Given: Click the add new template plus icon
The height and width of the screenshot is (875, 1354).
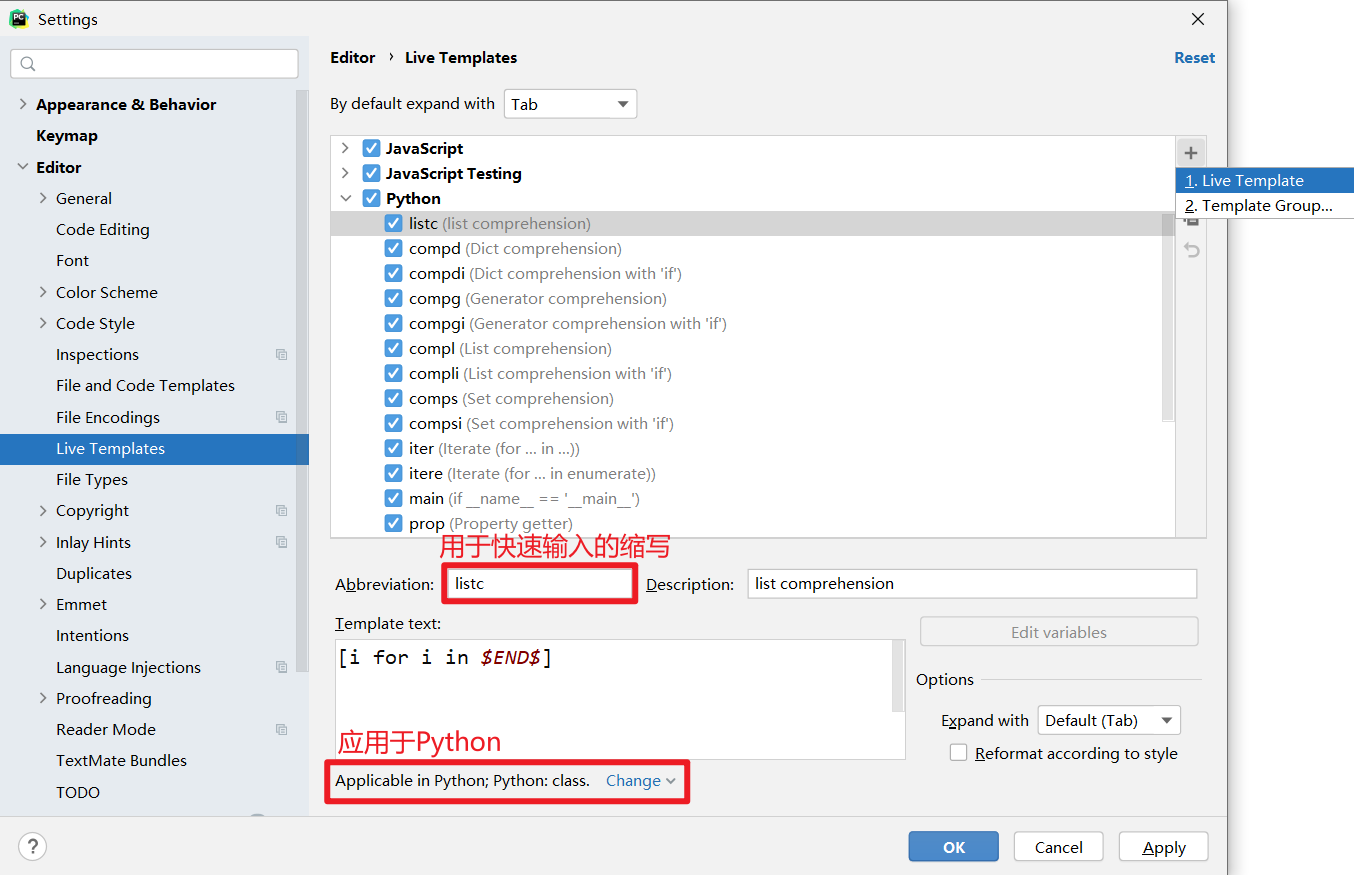Looking at the screenshot, I should [1191, 152].
